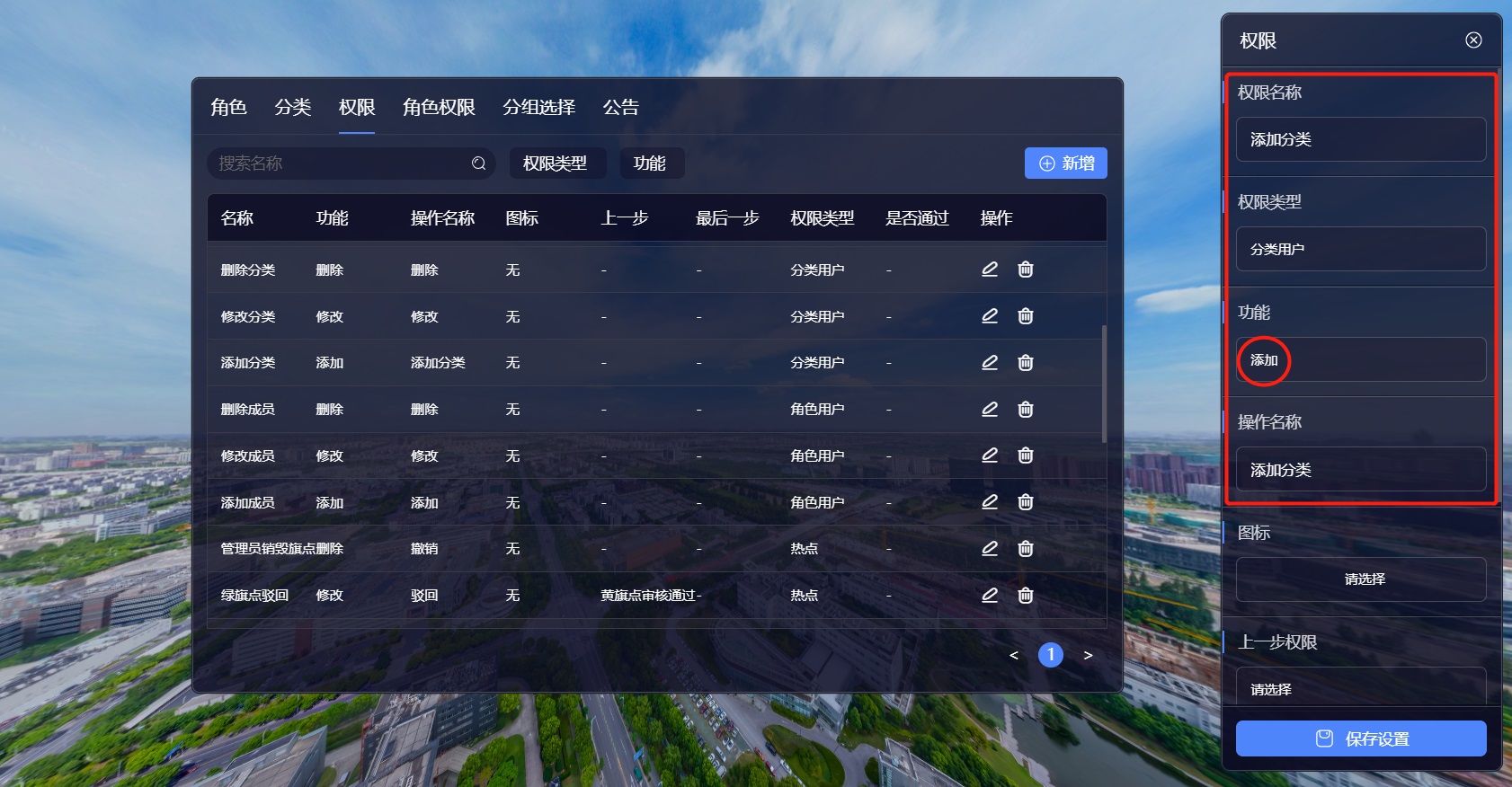This screenshot has width=1512, height=787.
Task: Open the 图标 请选择 selector
Action: tap(1361, 579)
